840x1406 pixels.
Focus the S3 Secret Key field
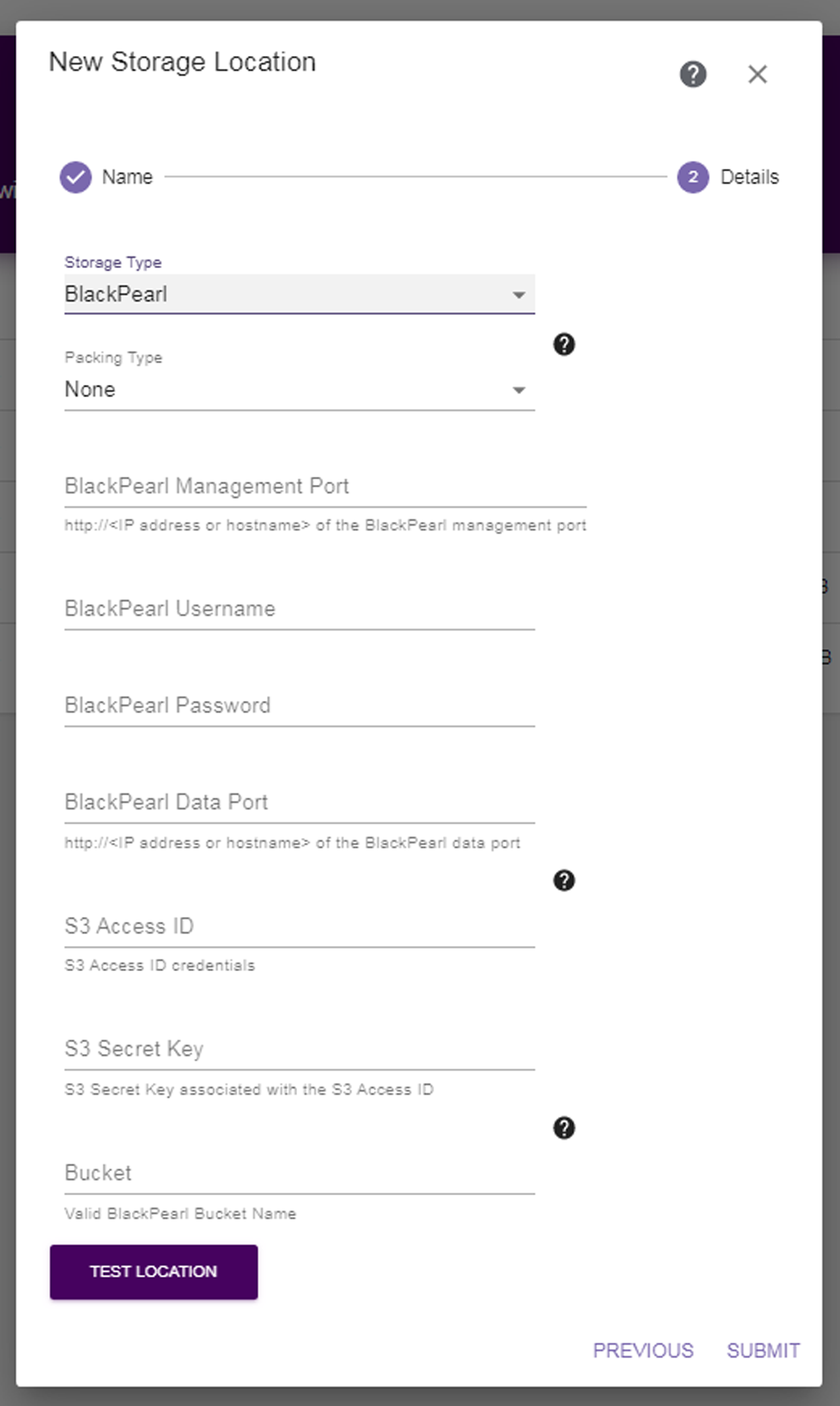click(x=296, y=1050)
